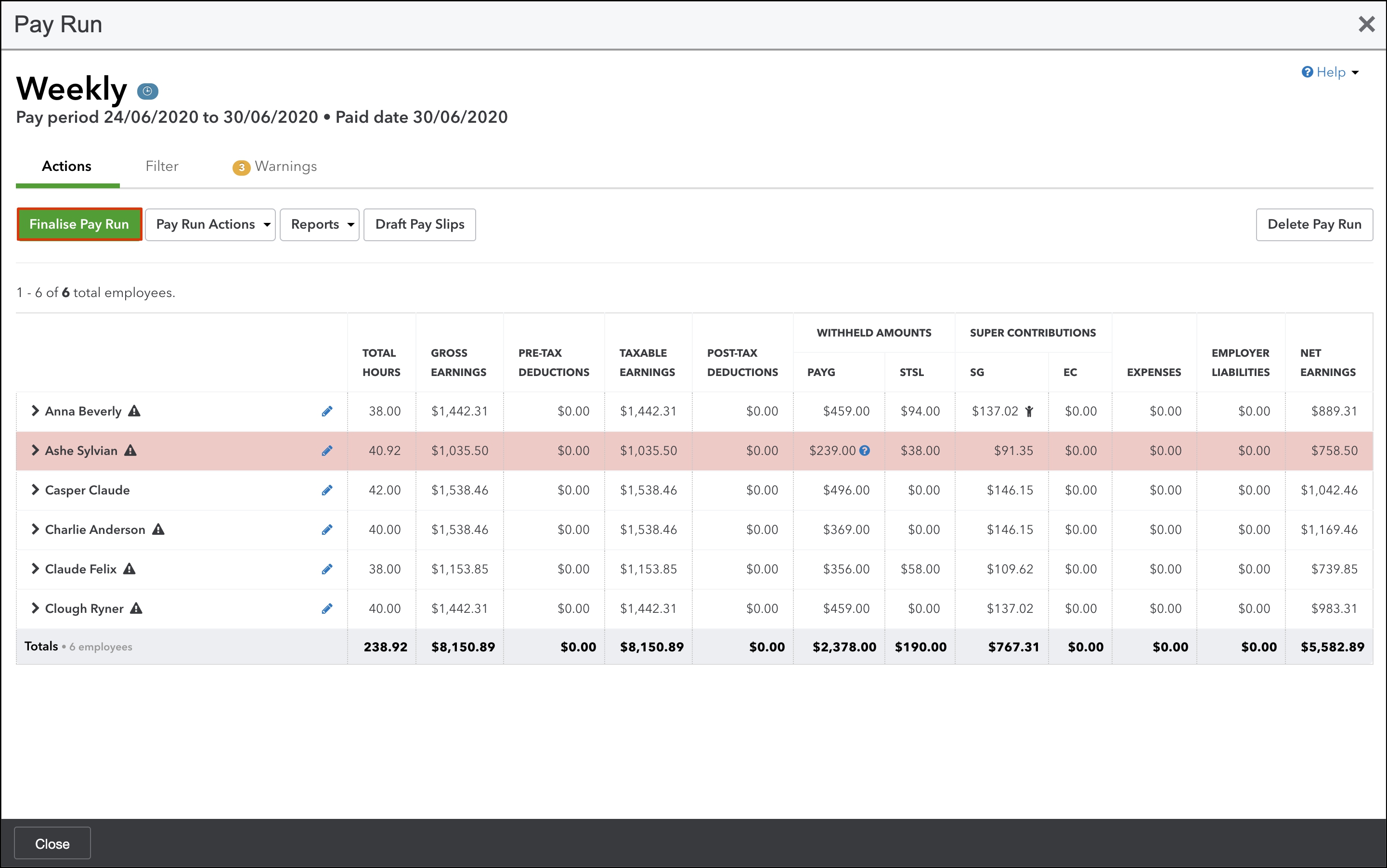
Task: Click the SG person icon for Anna Beverly
Action: point(1029,411)
